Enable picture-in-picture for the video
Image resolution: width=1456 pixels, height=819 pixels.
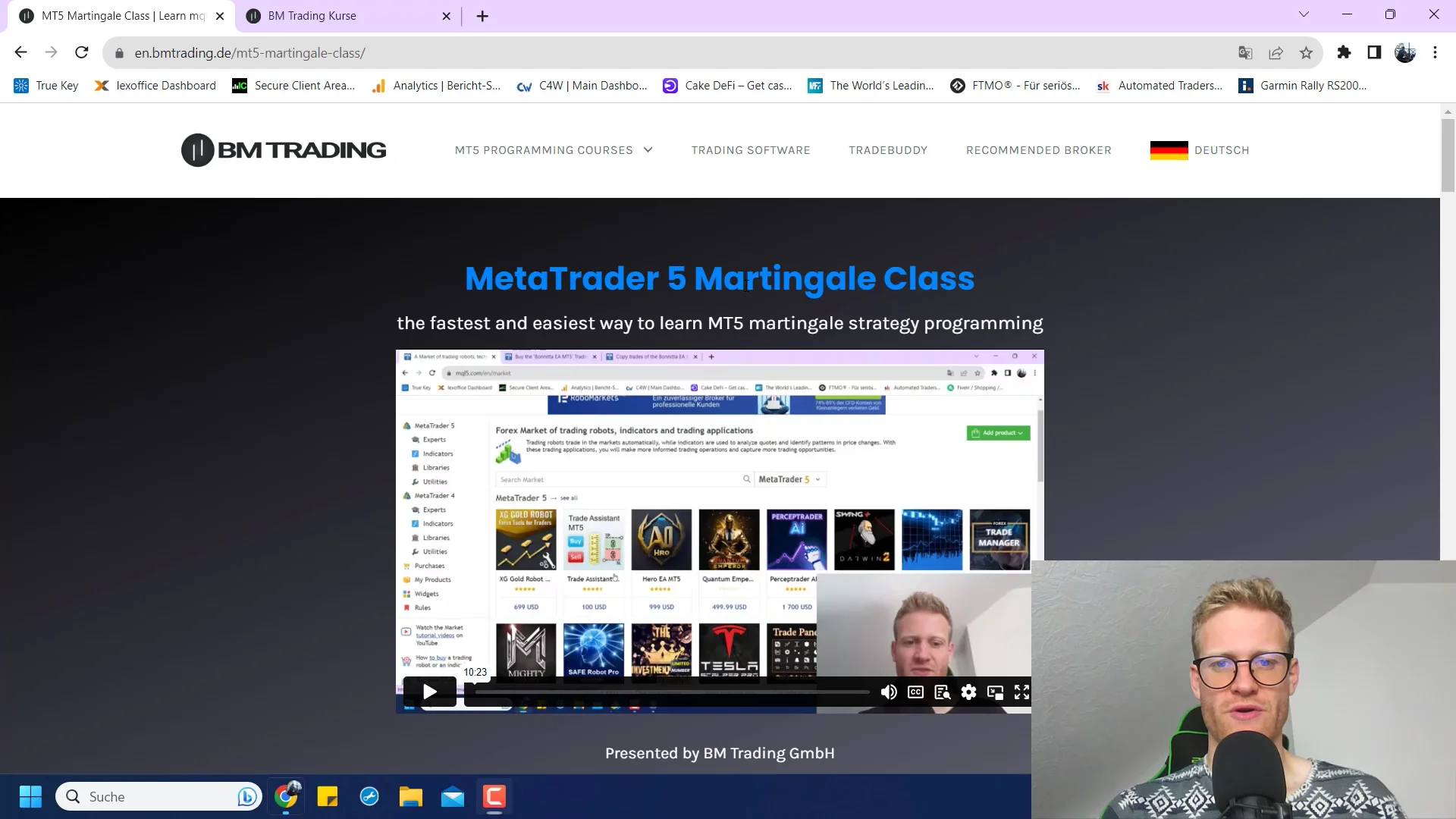point(995,692)
